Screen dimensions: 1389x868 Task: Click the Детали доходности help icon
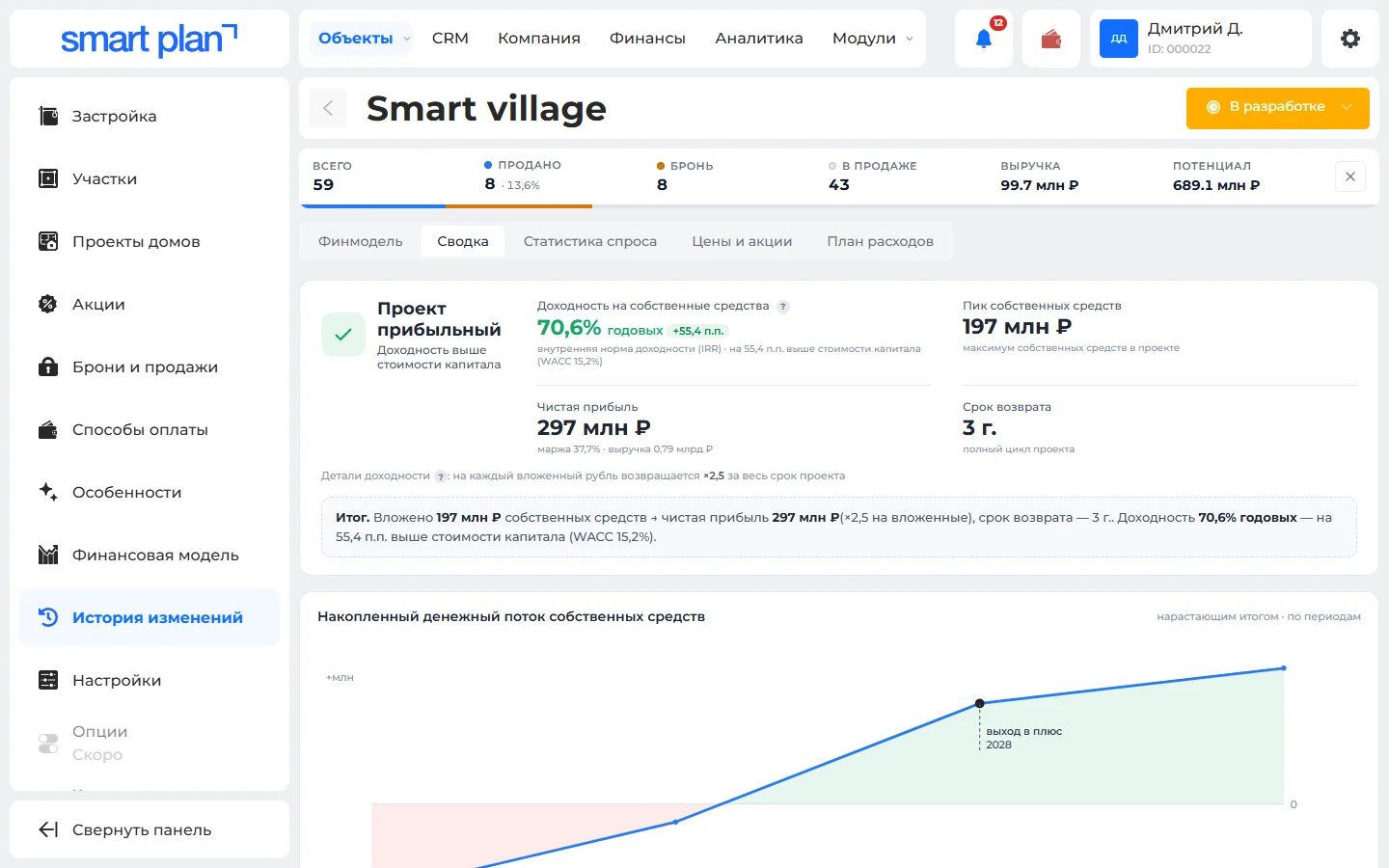pyautogui.click(x=441, y=476)
